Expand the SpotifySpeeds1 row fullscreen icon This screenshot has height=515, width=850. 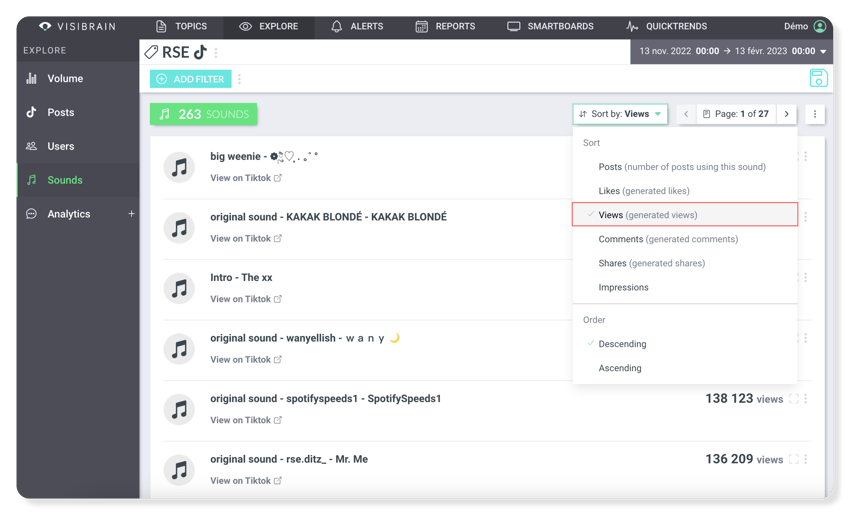coord(794,399)
